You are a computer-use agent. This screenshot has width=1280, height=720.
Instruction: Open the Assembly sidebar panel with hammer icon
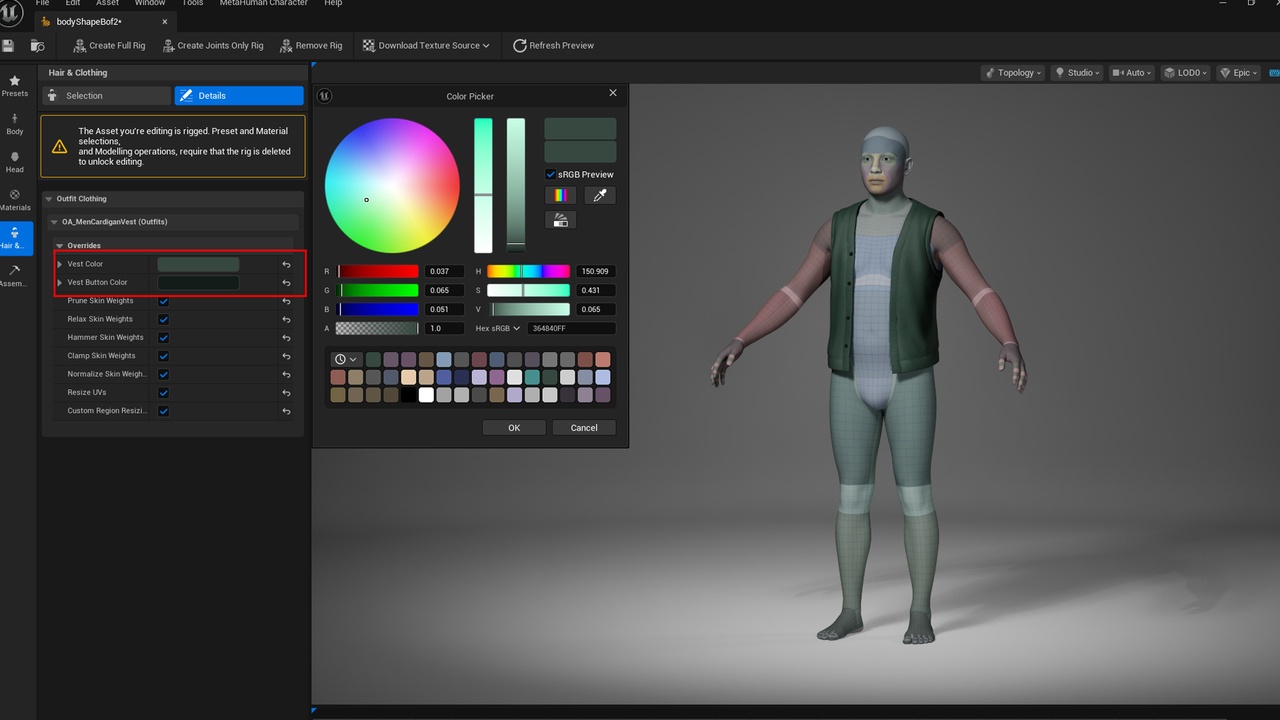15,276
